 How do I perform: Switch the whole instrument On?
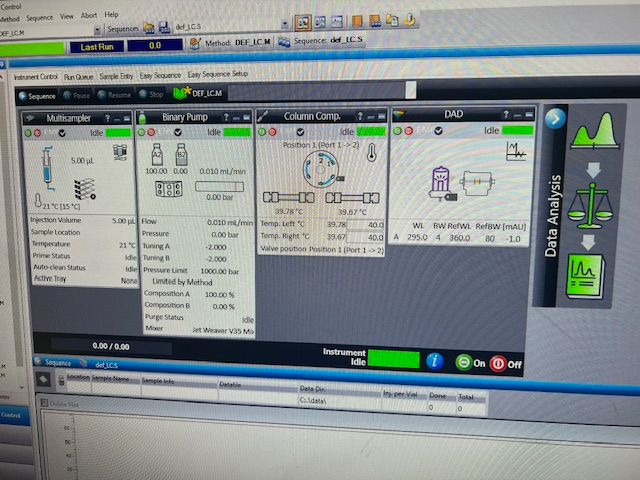tap(470, 362)
